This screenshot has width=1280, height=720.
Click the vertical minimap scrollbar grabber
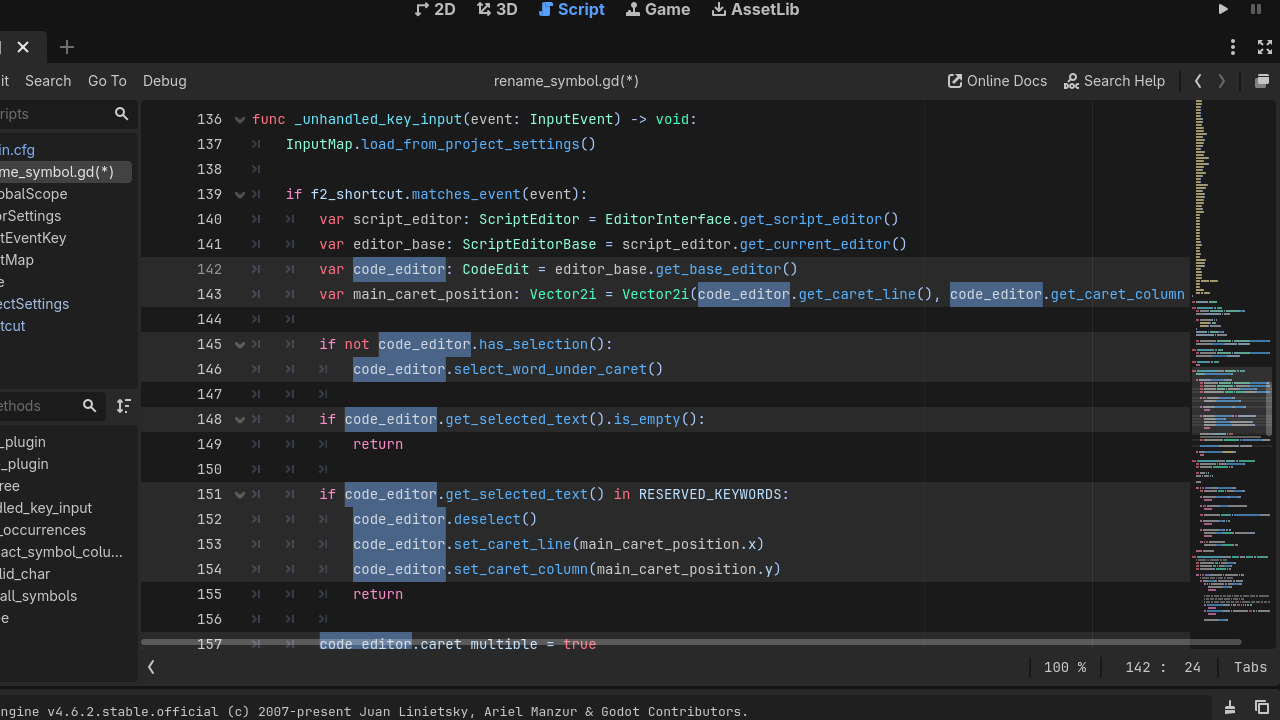click(1270, 408)
